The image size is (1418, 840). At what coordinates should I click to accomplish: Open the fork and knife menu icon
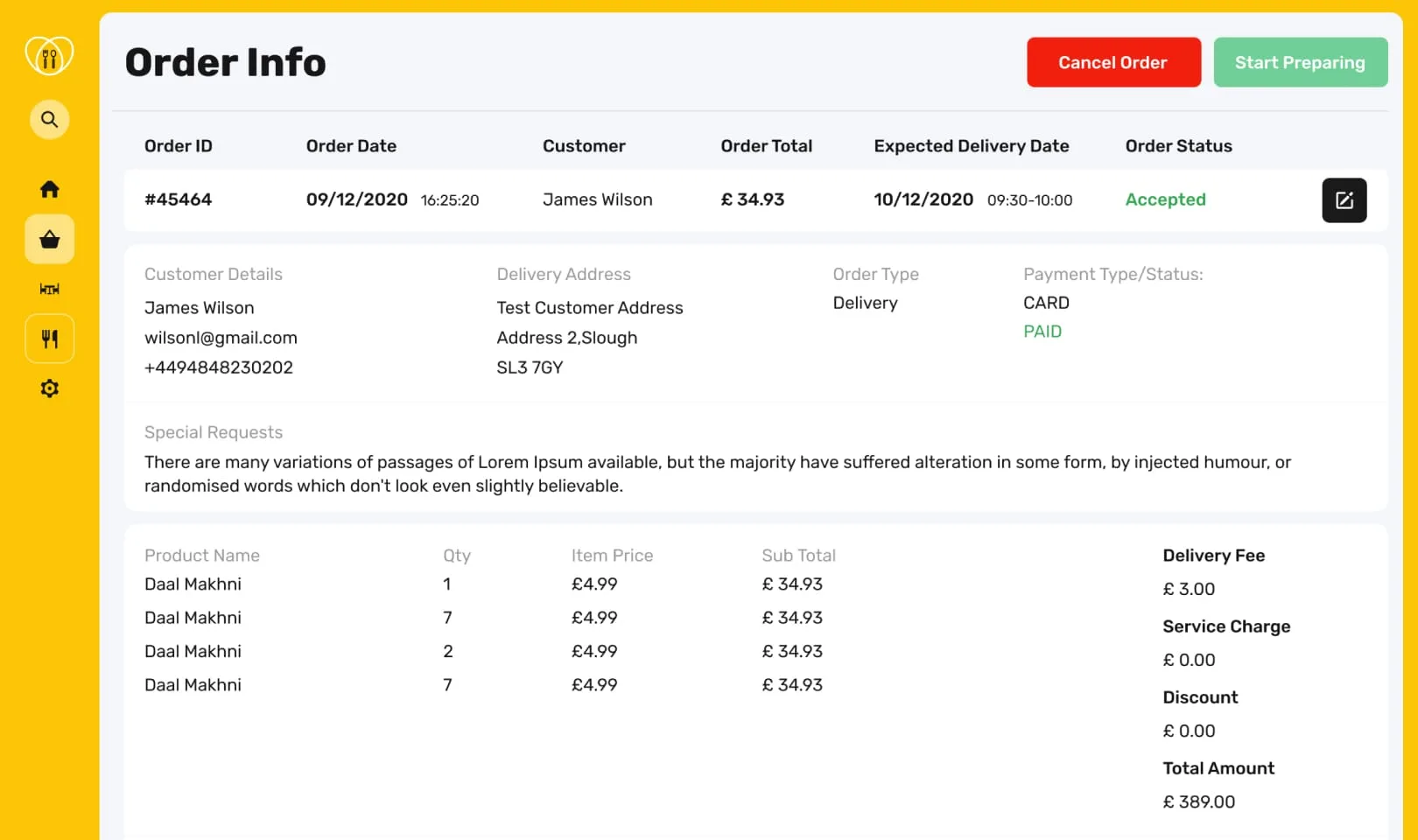(x=49, y=339)
